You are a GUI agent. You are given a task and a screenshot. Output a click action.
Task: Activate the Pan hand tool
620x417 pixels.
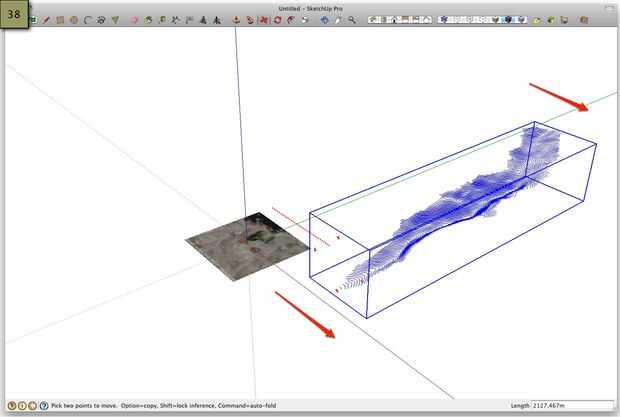click(x=338, y=20)
